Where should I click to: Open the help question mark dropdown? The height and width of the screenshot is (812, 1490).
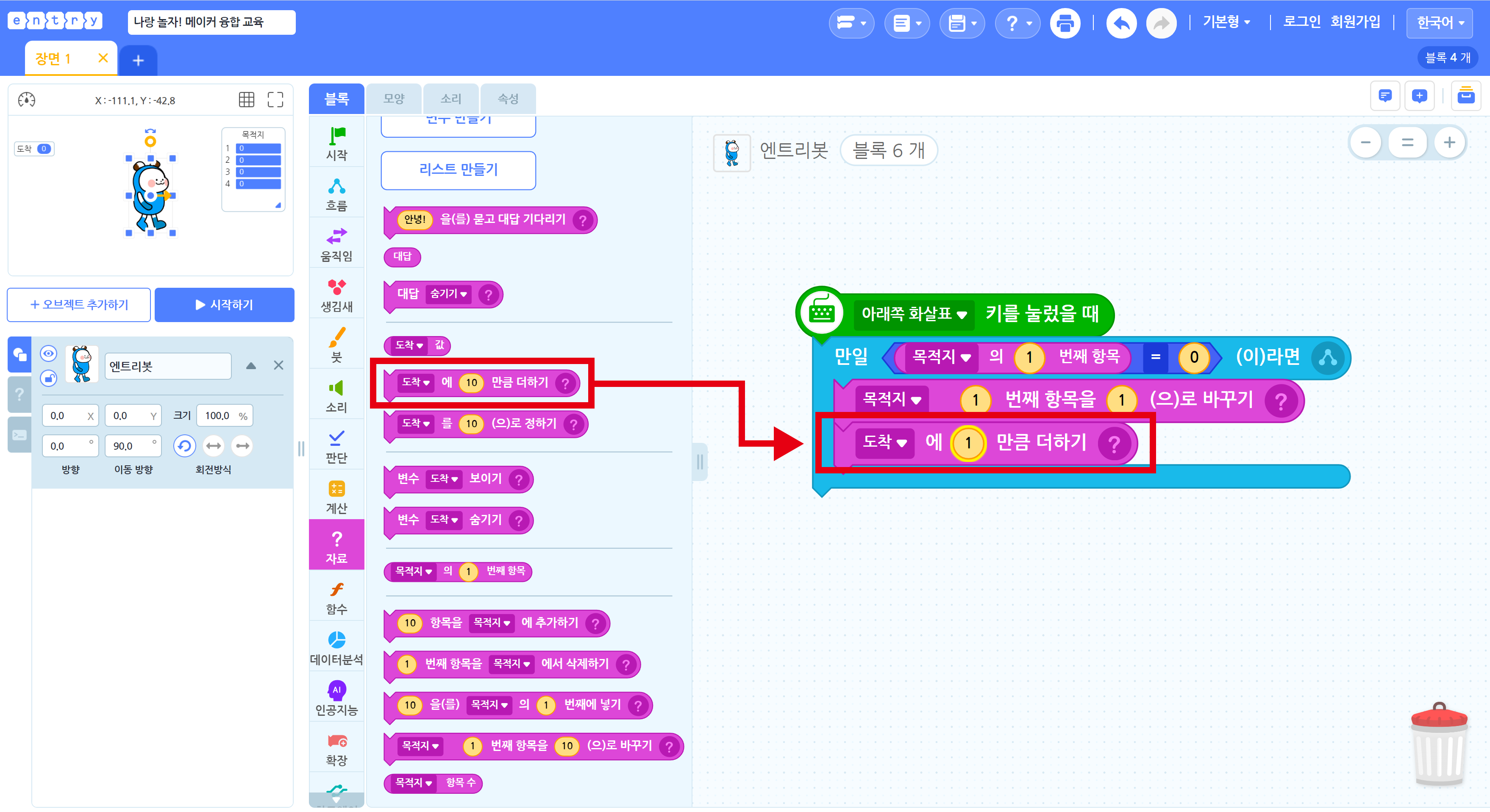click(1017, 23)
